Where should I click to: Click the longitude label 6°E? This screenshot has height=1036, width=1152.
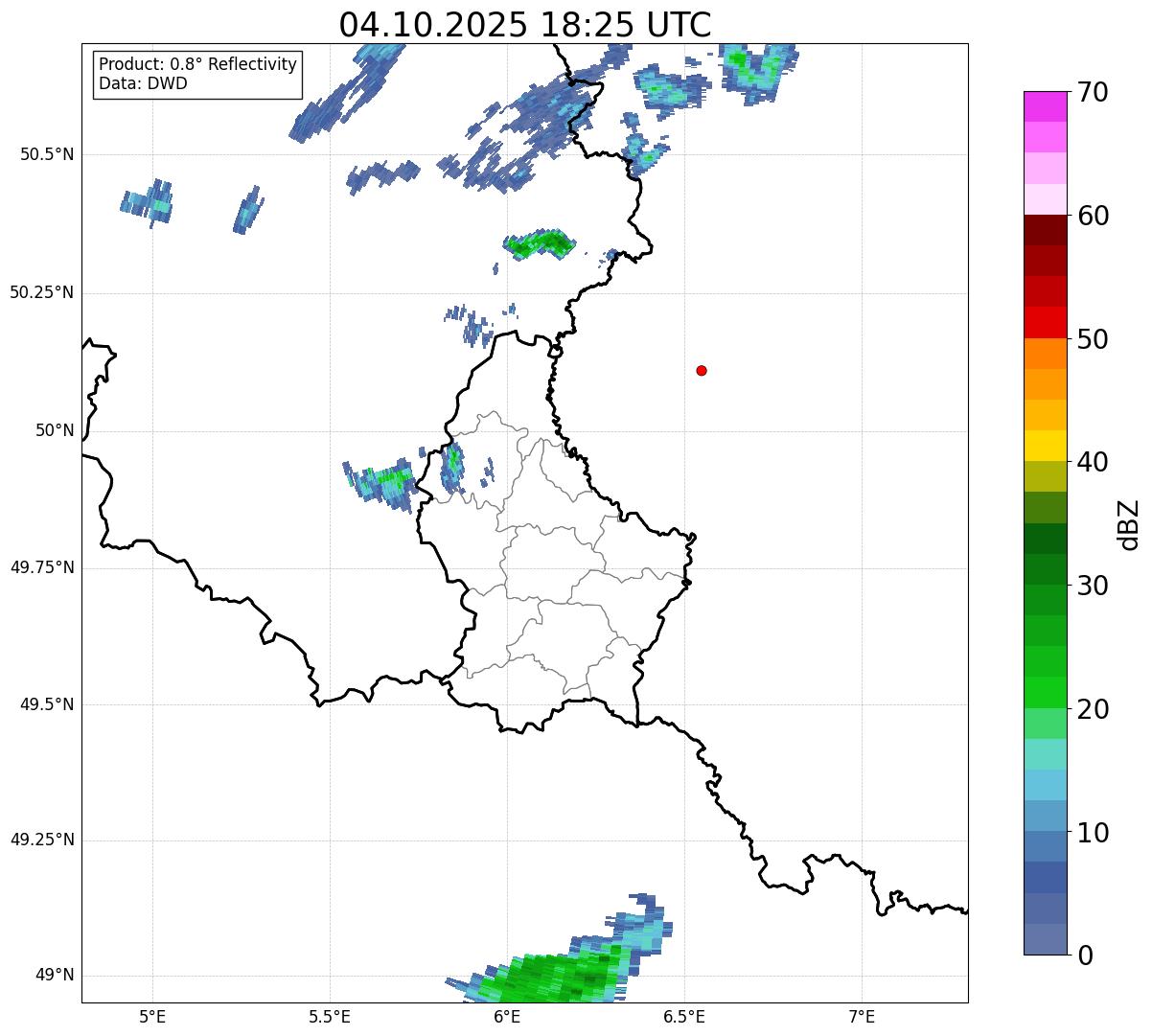pyautogui.click(x=507, y=1016)
